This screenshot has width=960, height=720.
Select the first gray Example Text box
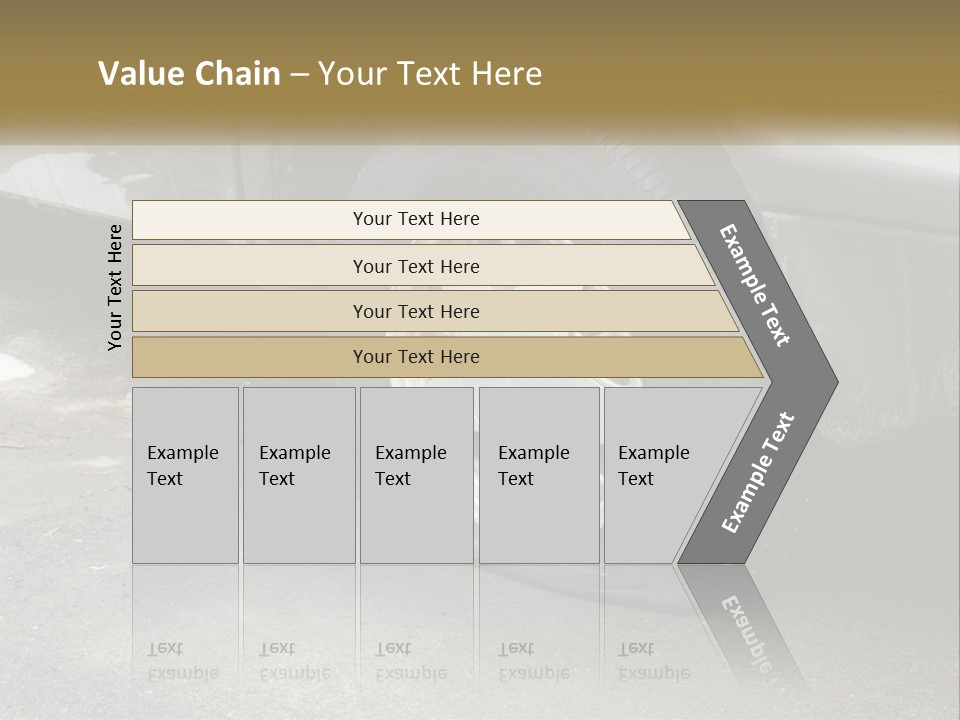(x=186, y=475)
